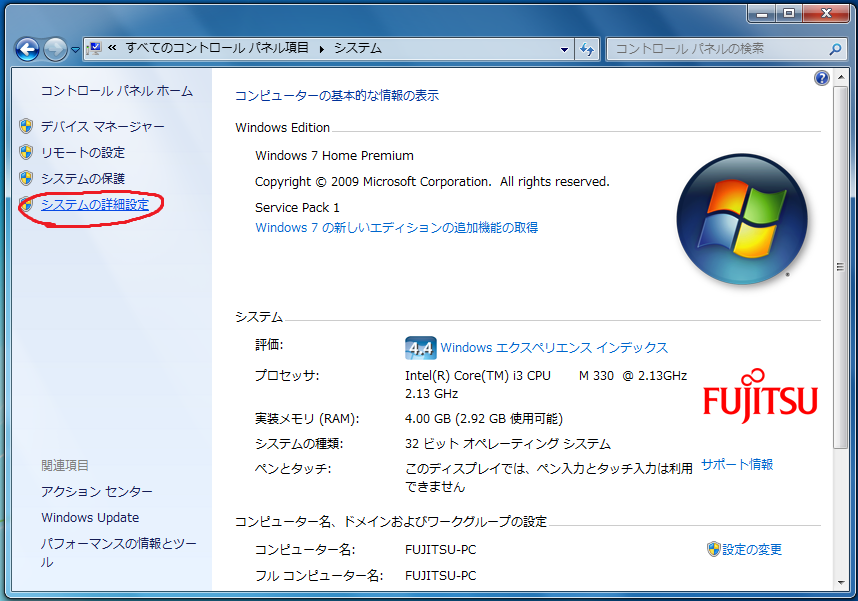Maximize the System window
This screenshot has width=858, height=601.
coord(789,13)
